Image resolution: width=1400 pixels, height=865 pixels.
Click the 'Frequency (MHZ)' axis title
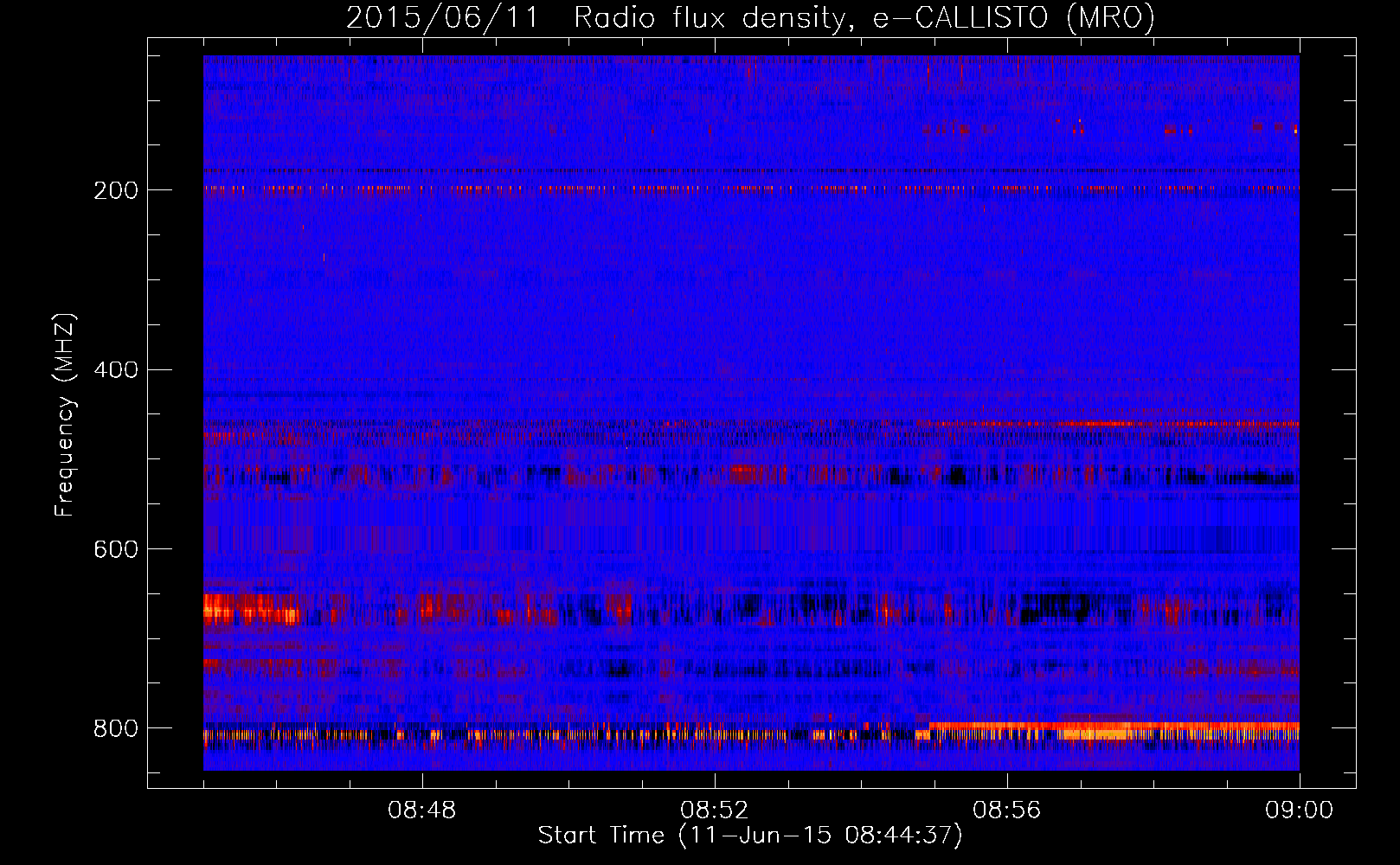[65, 414]
